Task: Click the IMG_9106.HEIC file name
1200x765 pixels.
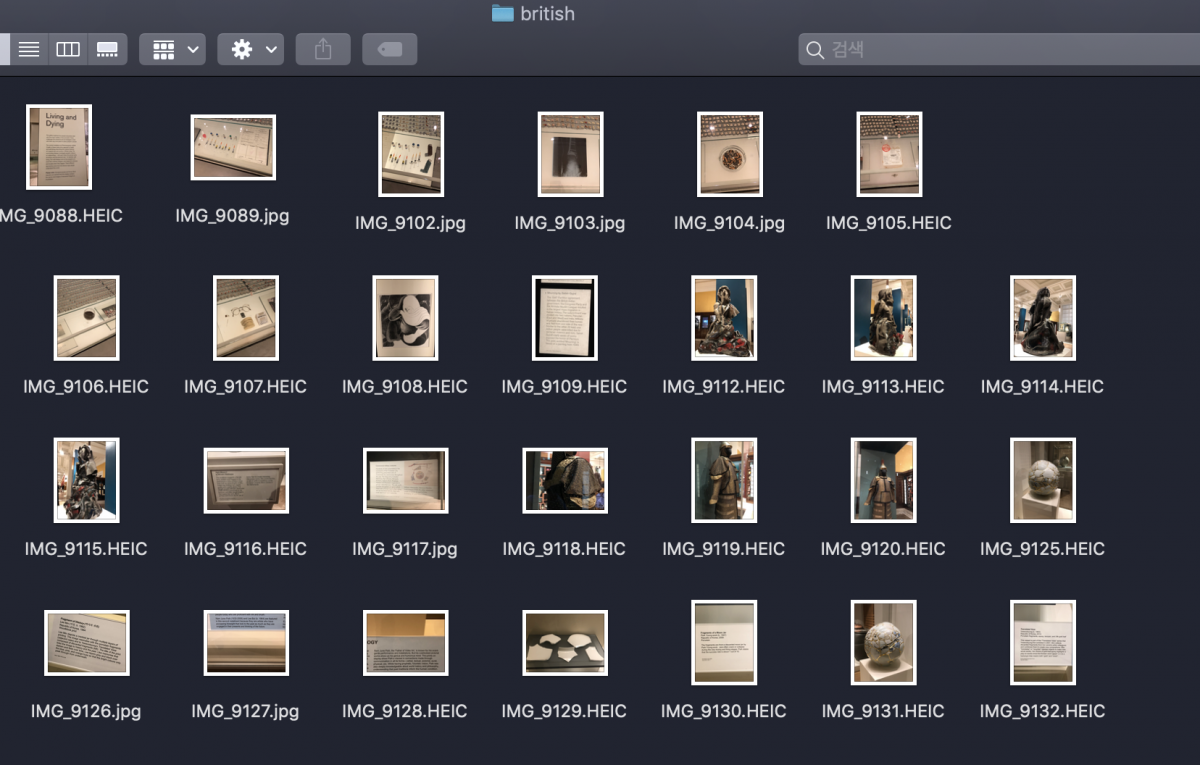Action: [x=86, y=386]
